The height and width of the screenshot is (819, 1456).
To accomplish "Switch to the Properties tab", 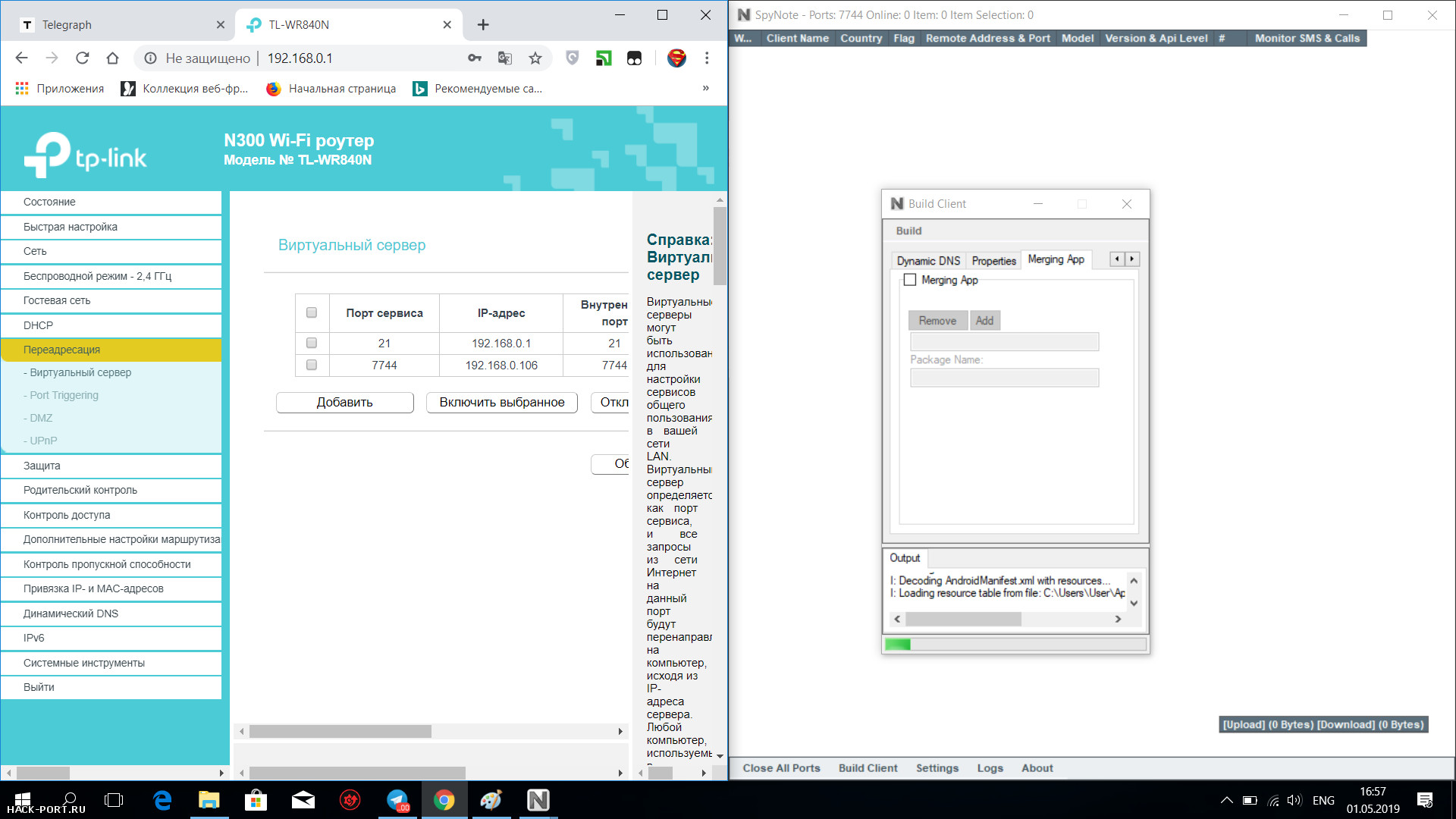I will 993,260.
